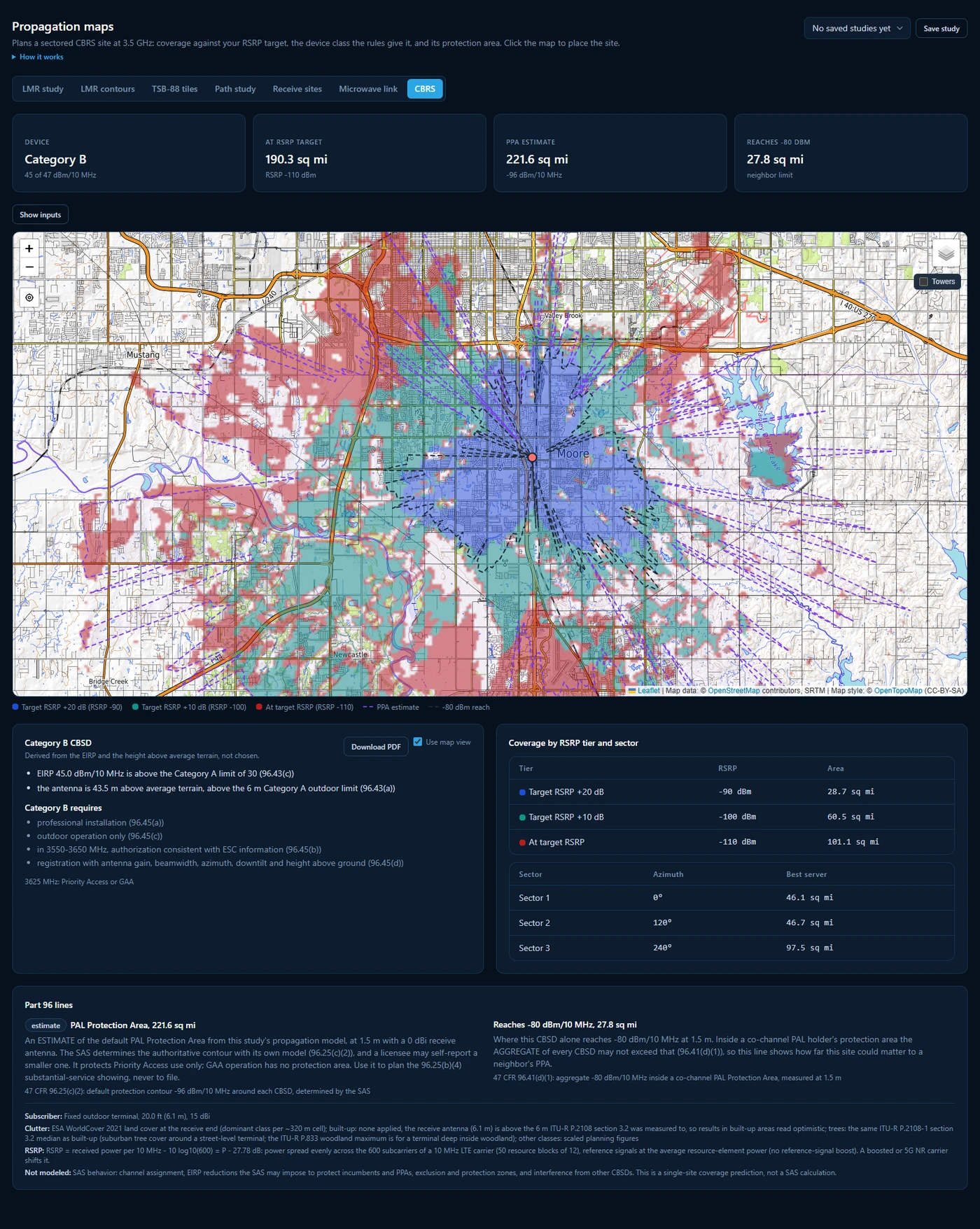Screen dimensions: 980x1229
Task: Click the -80 dBm reach legend entry
Action: [x=458, y=707]
